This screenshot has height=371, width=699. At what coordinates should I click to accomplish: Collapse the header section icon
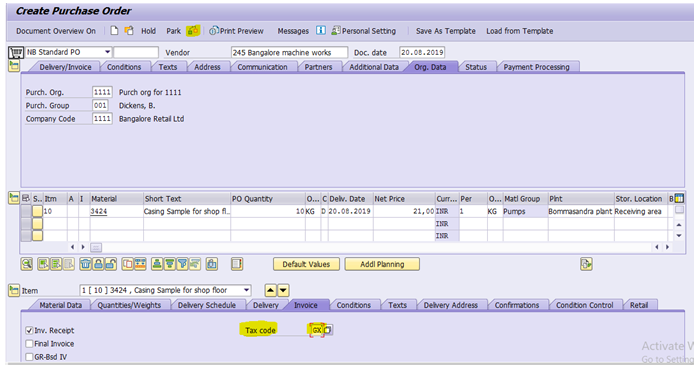(x=14, y=66)
